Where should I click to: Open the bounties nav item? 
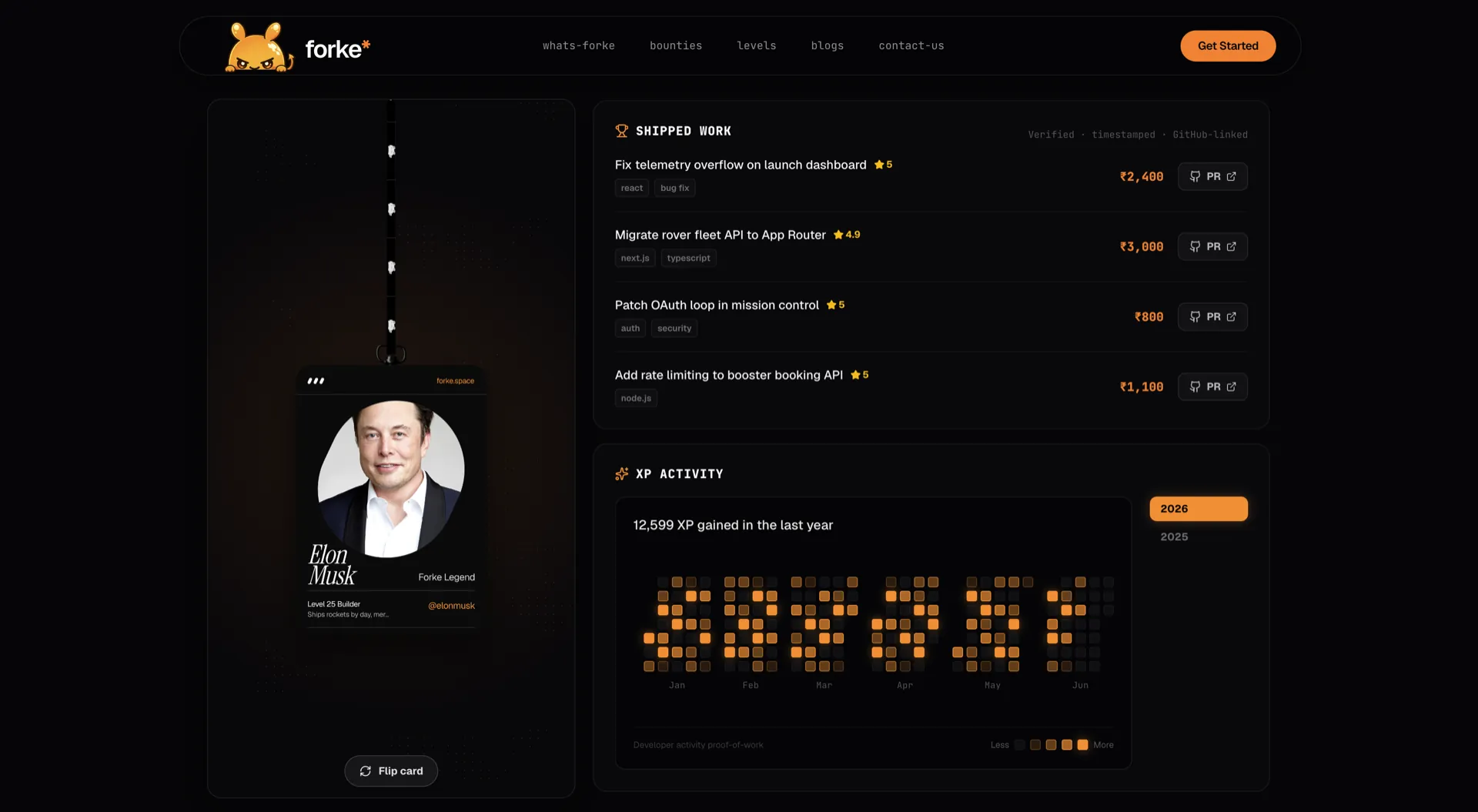pyautogui.click(x=675, y=46)
